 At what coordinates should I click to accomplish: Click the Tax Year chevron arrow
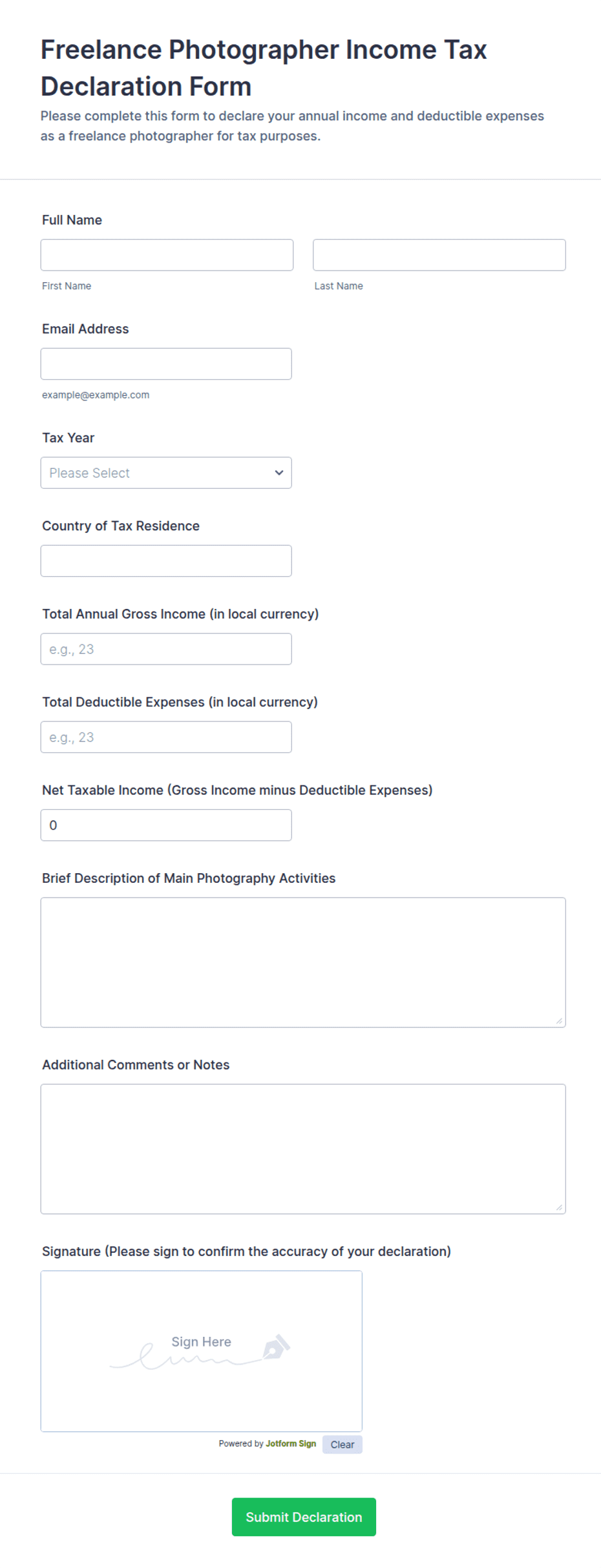pos(279,473)
